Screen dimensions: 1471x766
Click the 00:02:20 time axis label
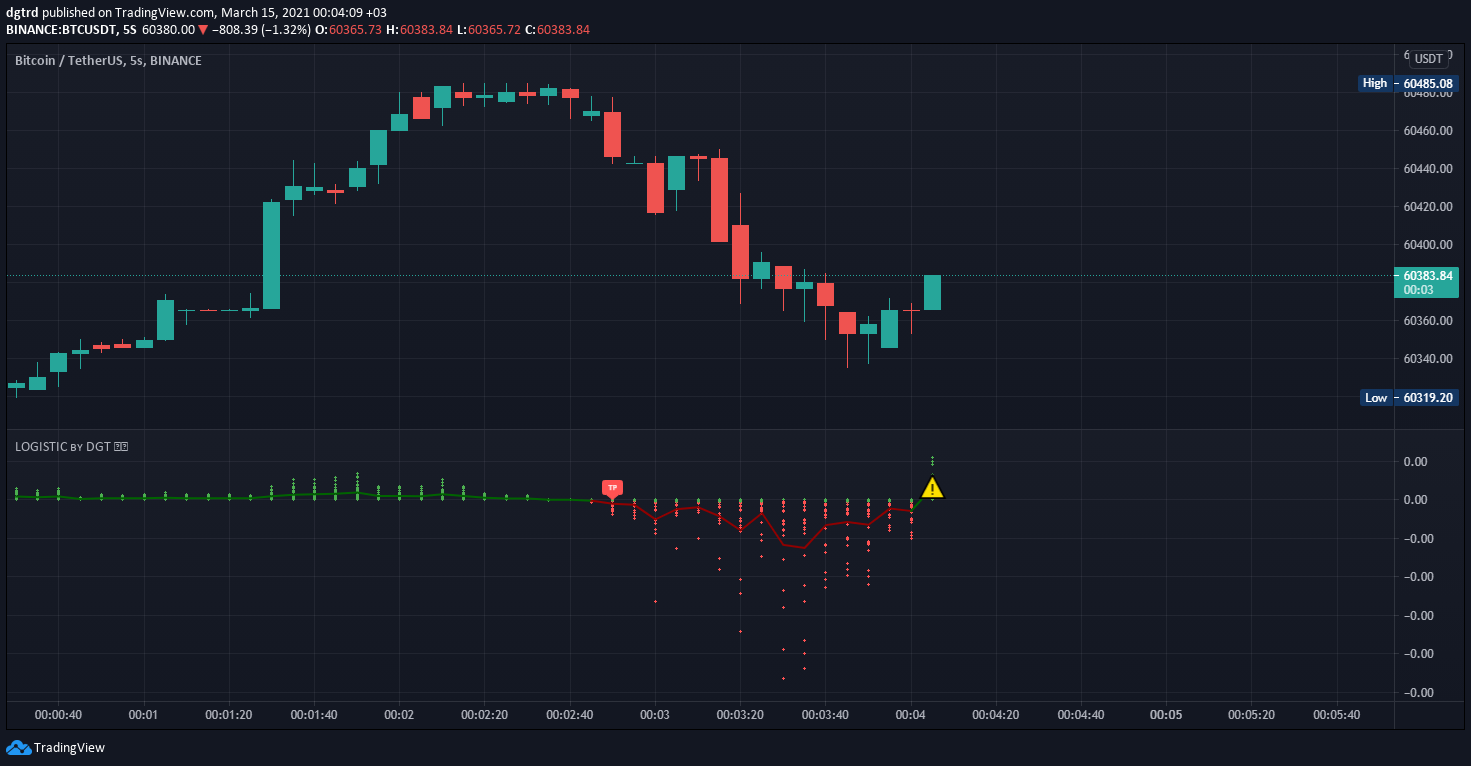pyautogui.click(x=484, y=715)
